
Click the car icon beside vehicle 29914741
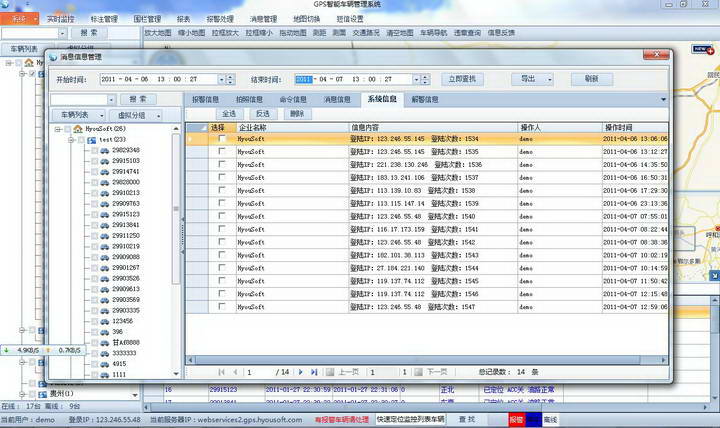[x=105, y=172]
